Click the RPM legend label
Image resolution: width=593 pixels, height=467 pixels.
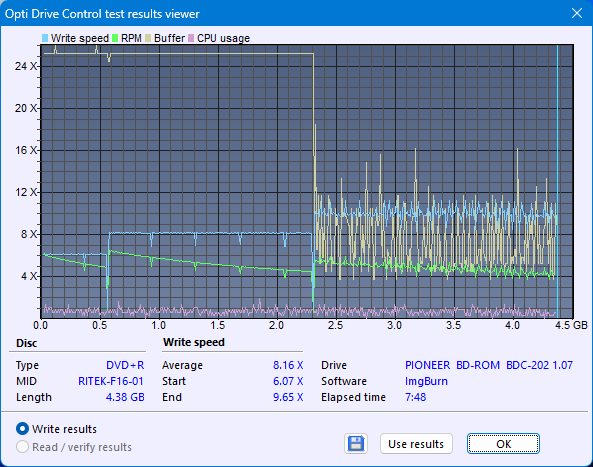point(131,38)
